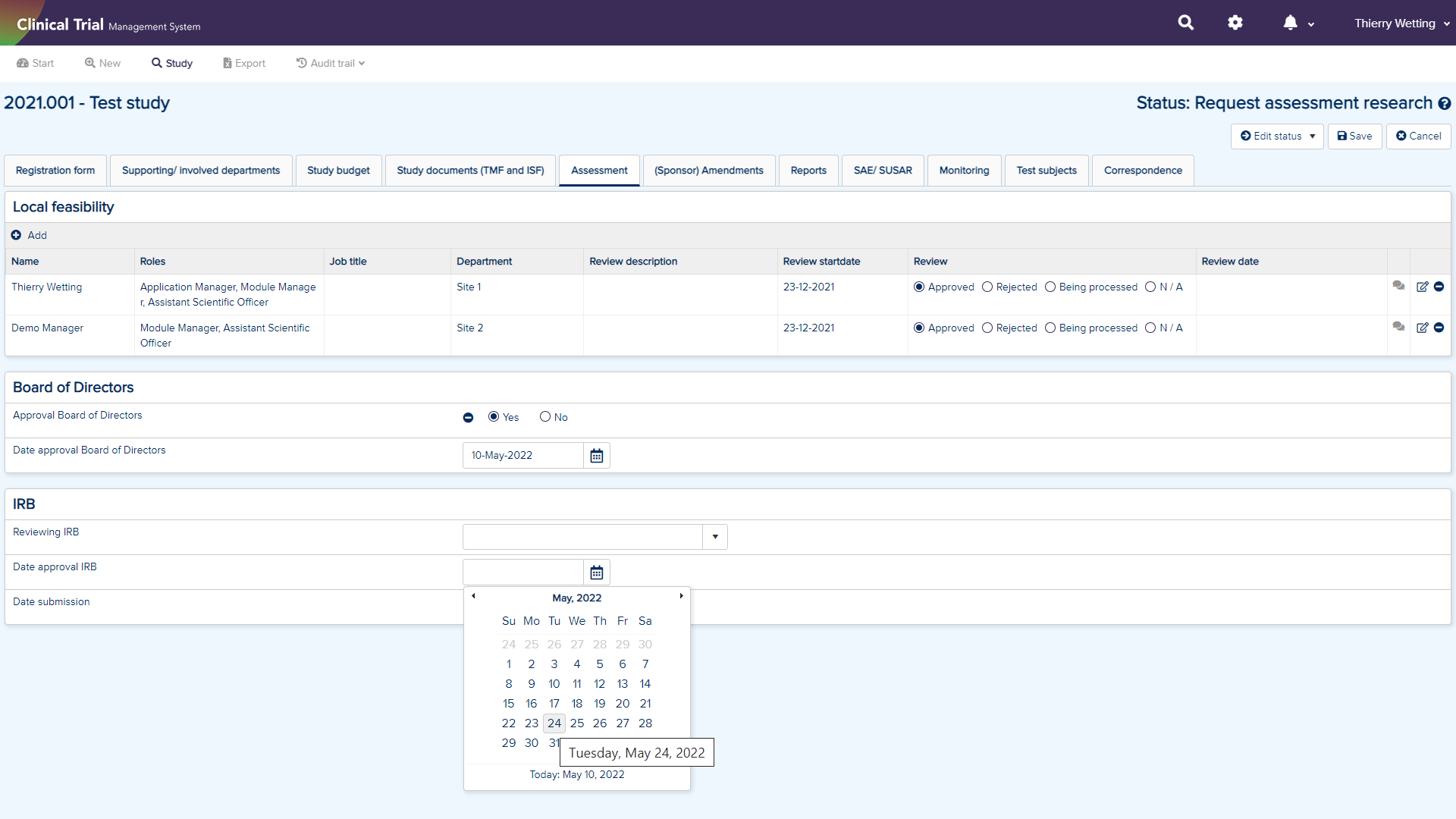Image resolution: width=1456 pixels, height=819 pixels.
Task: Select the Approved radio button for Demo Manager
Action: pyautogui.click(x=918, y=328)
